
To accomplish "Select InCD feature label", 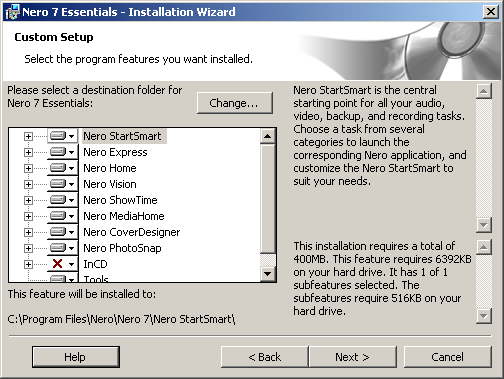I will (x=95, y=264).
